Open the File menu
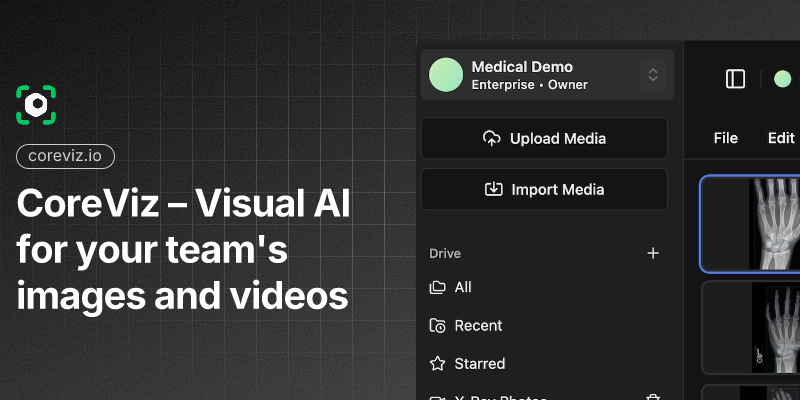 click(x=726, y=138)
